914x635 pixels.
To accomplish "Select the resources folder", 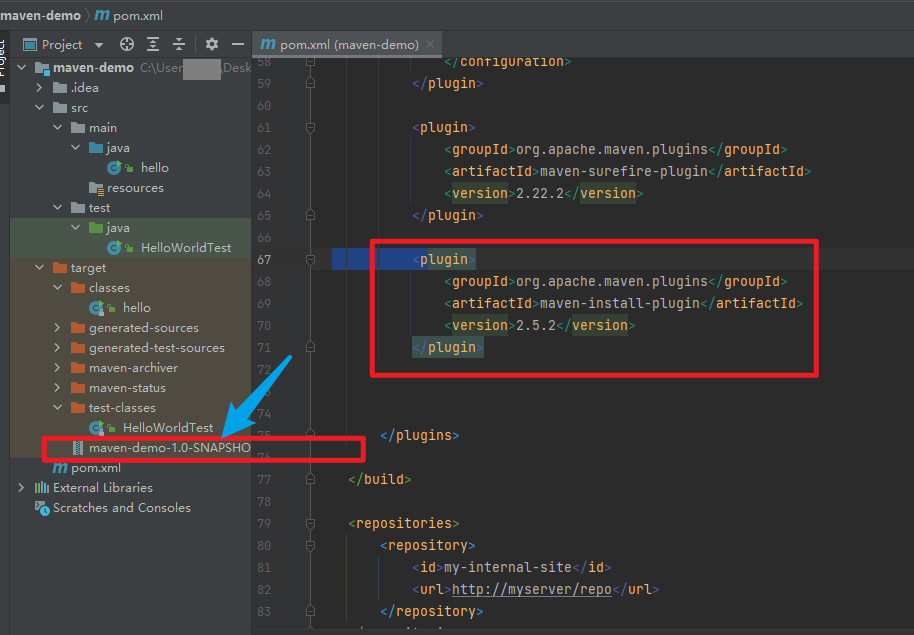I will point(135,188).
